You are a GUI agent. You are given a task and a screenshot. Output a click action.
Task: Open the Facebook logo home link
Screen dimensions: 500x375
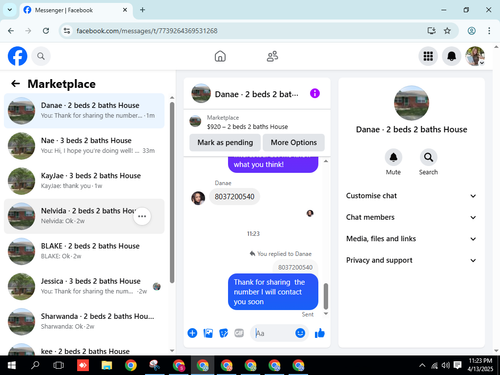pos(17,56)
